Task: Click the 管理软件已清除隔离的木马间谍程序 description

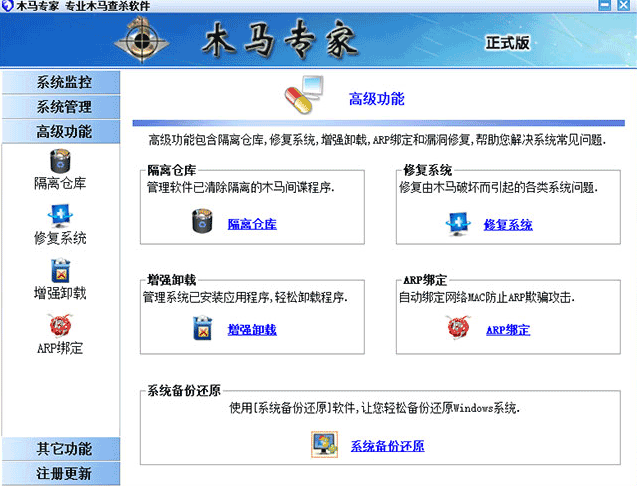Action: tap(240, 187)
